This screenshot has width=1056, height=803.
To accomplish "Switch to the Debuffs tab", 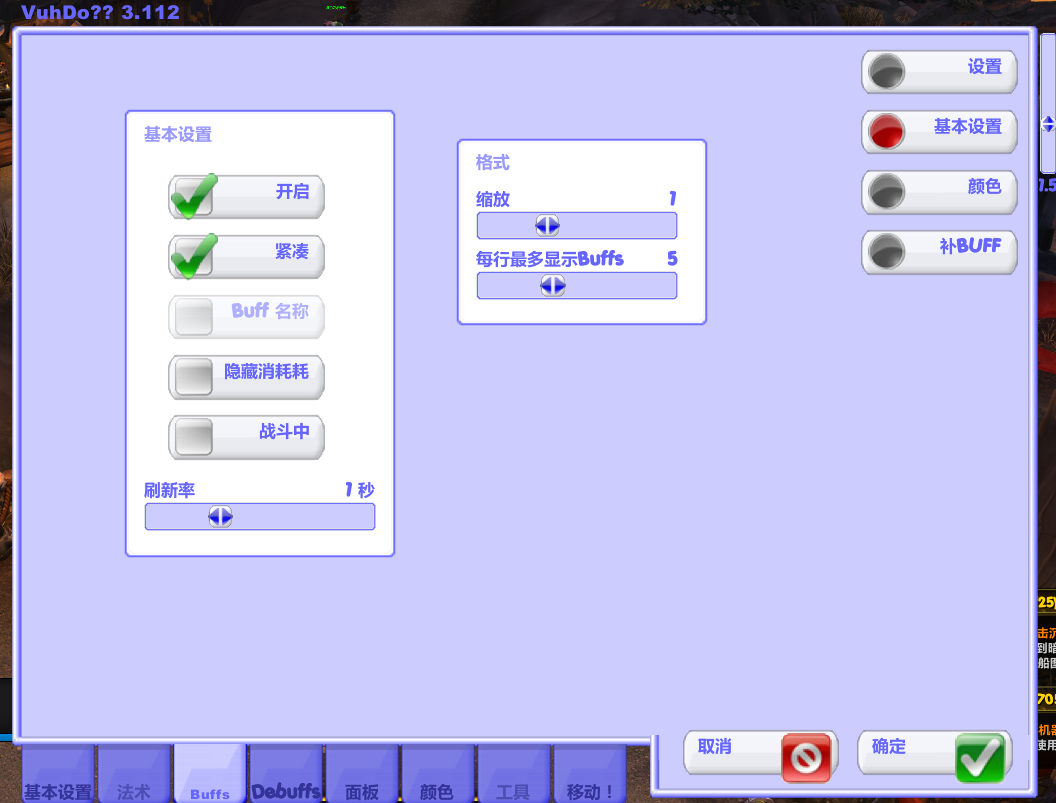I will tap(287, 789).
